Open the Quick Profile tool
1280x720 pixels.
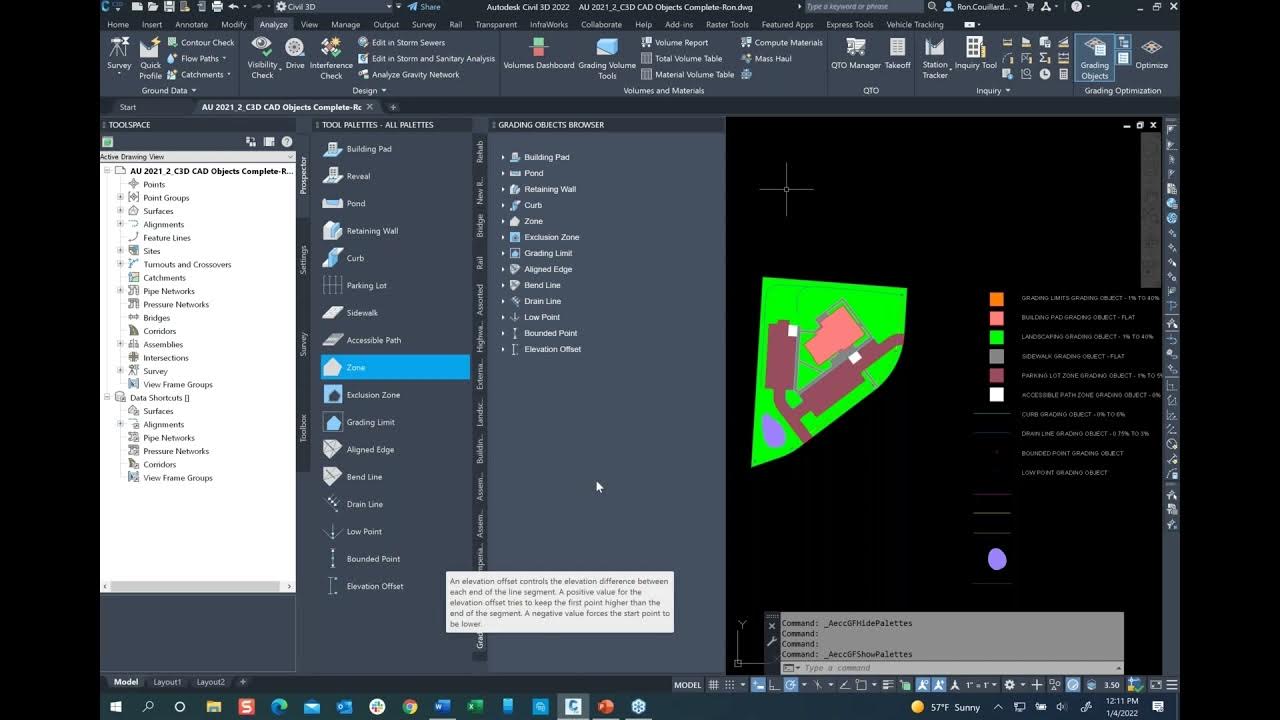point(150,58)
